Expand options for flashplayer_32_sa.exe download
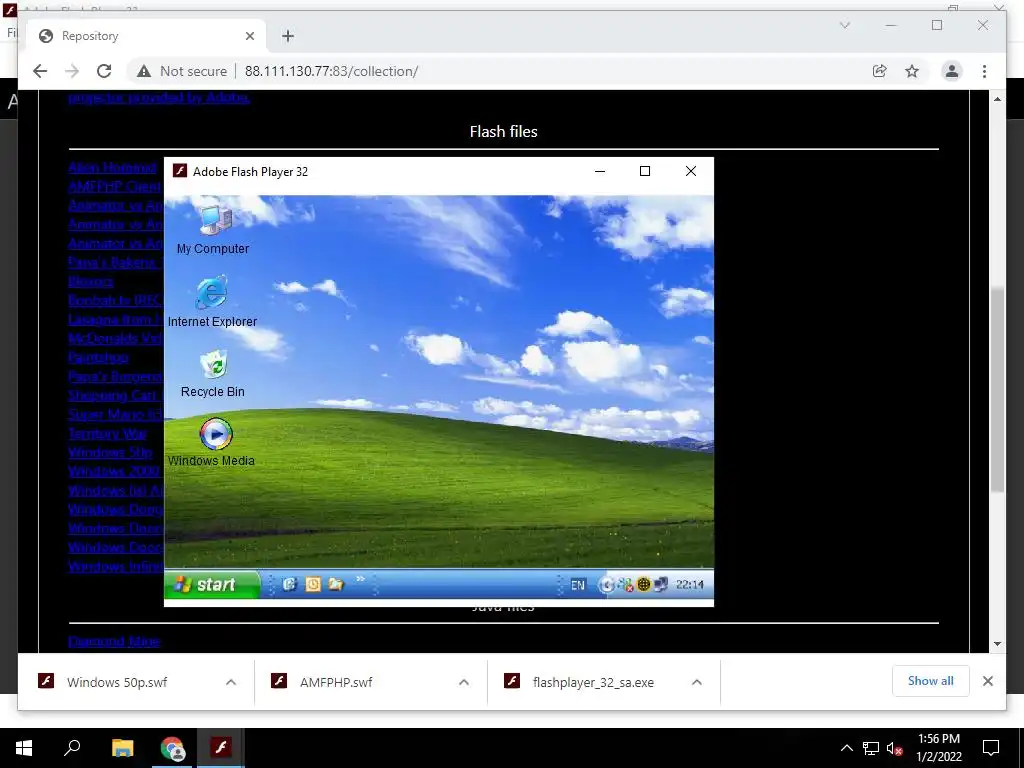The image size is (1024, 768). 697,682
